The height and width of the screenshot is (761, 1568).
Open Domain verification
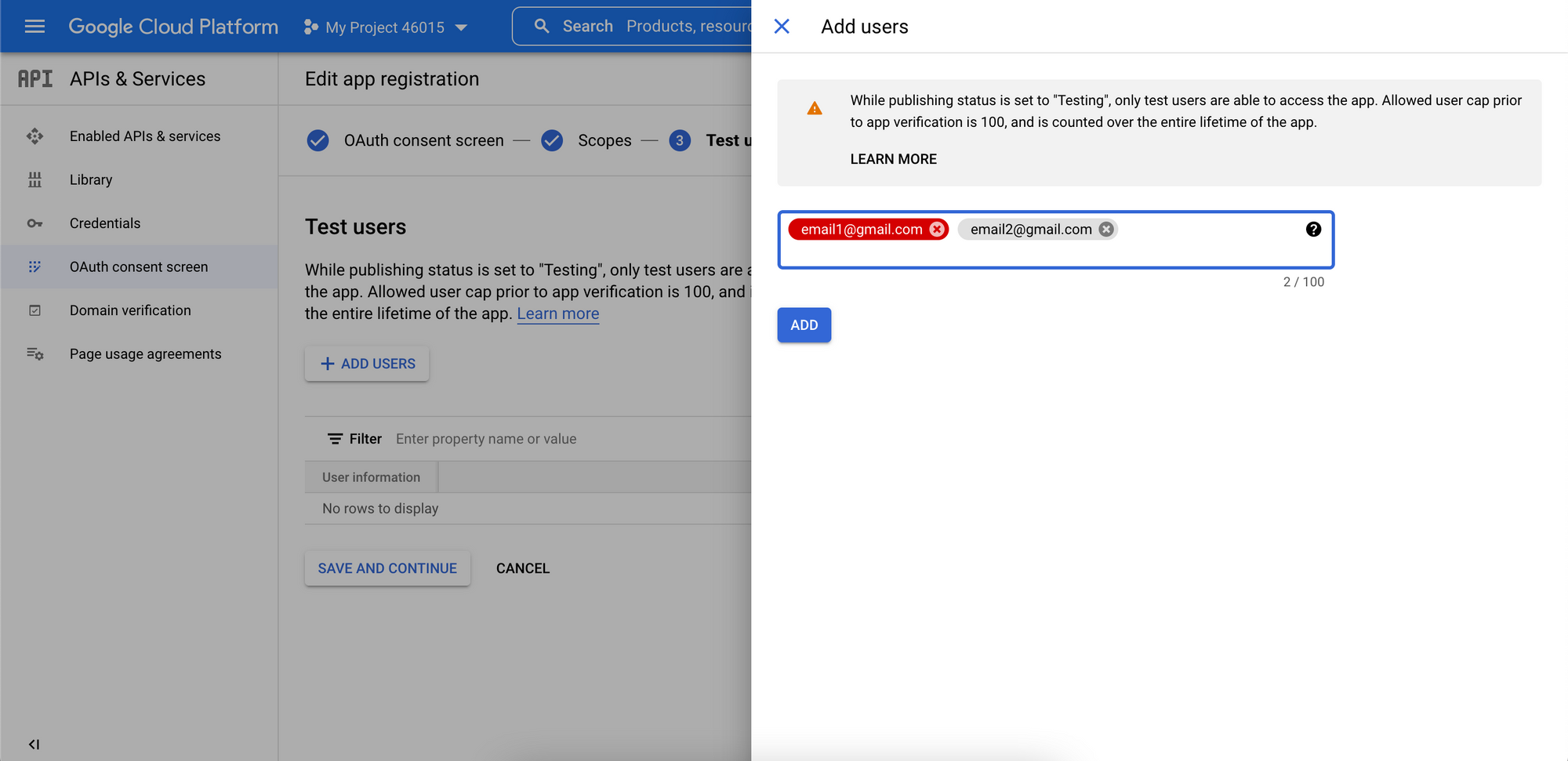[130, 310]
